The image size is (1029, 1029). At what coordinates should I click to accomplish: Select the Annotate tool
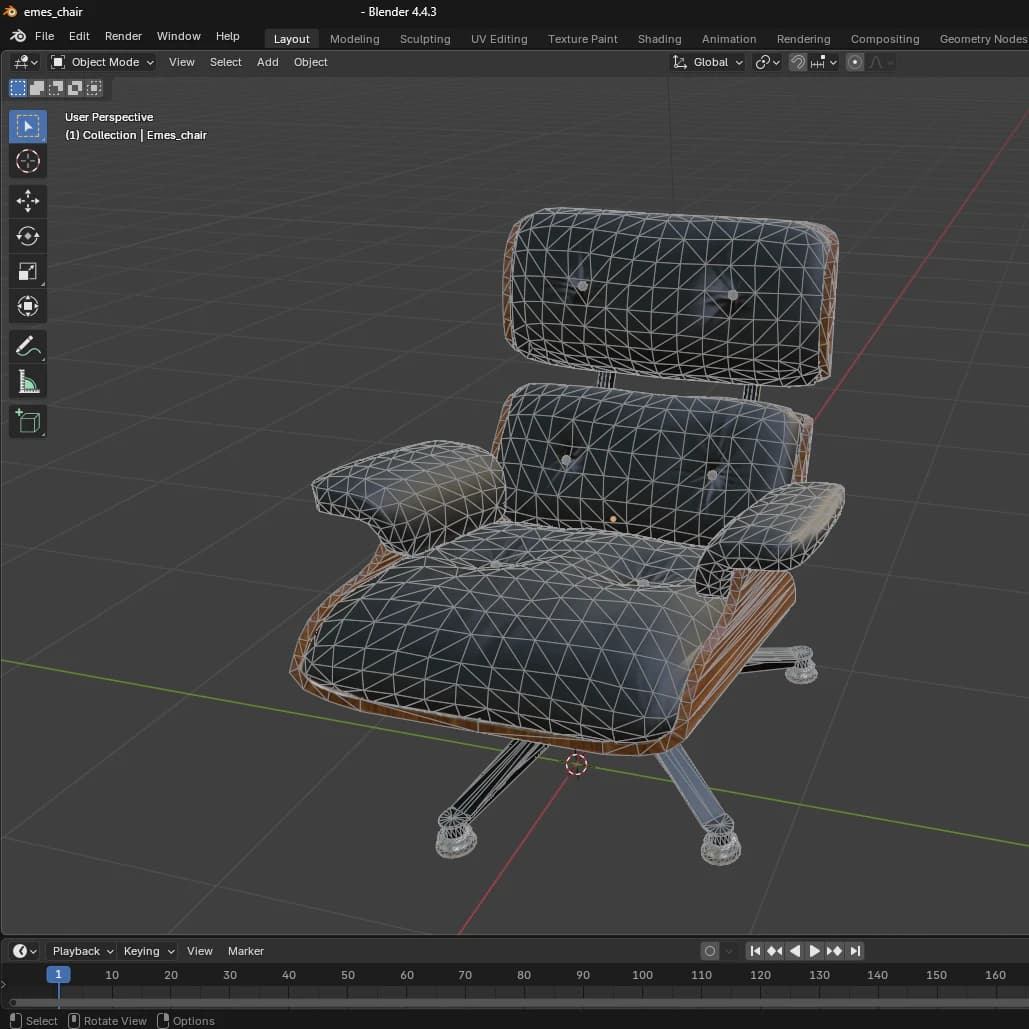tap(28, 346)
